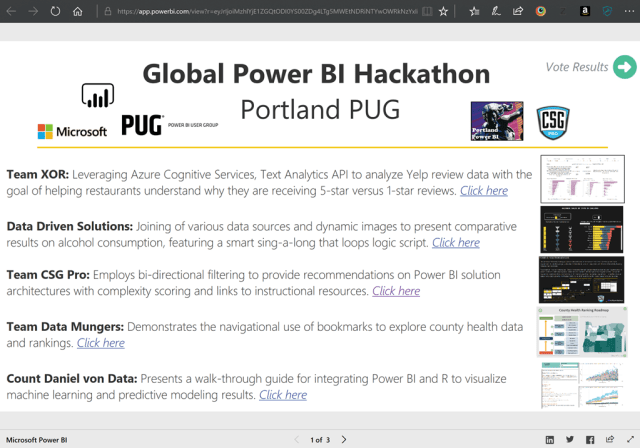Go back using browser back arrow
The height and width of the screenshot is (448, 640).
coord(11,11)
